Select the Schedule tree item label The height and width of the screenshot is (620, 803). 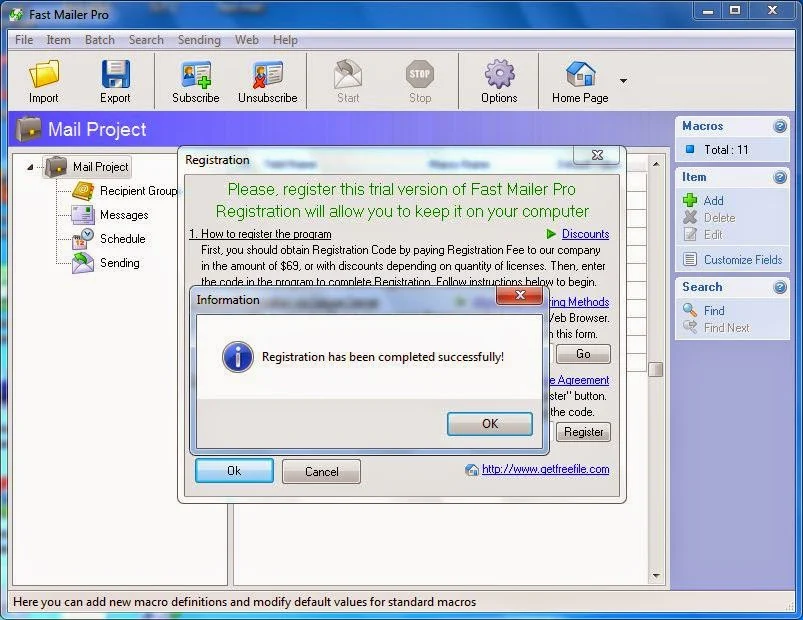(123, 239)
